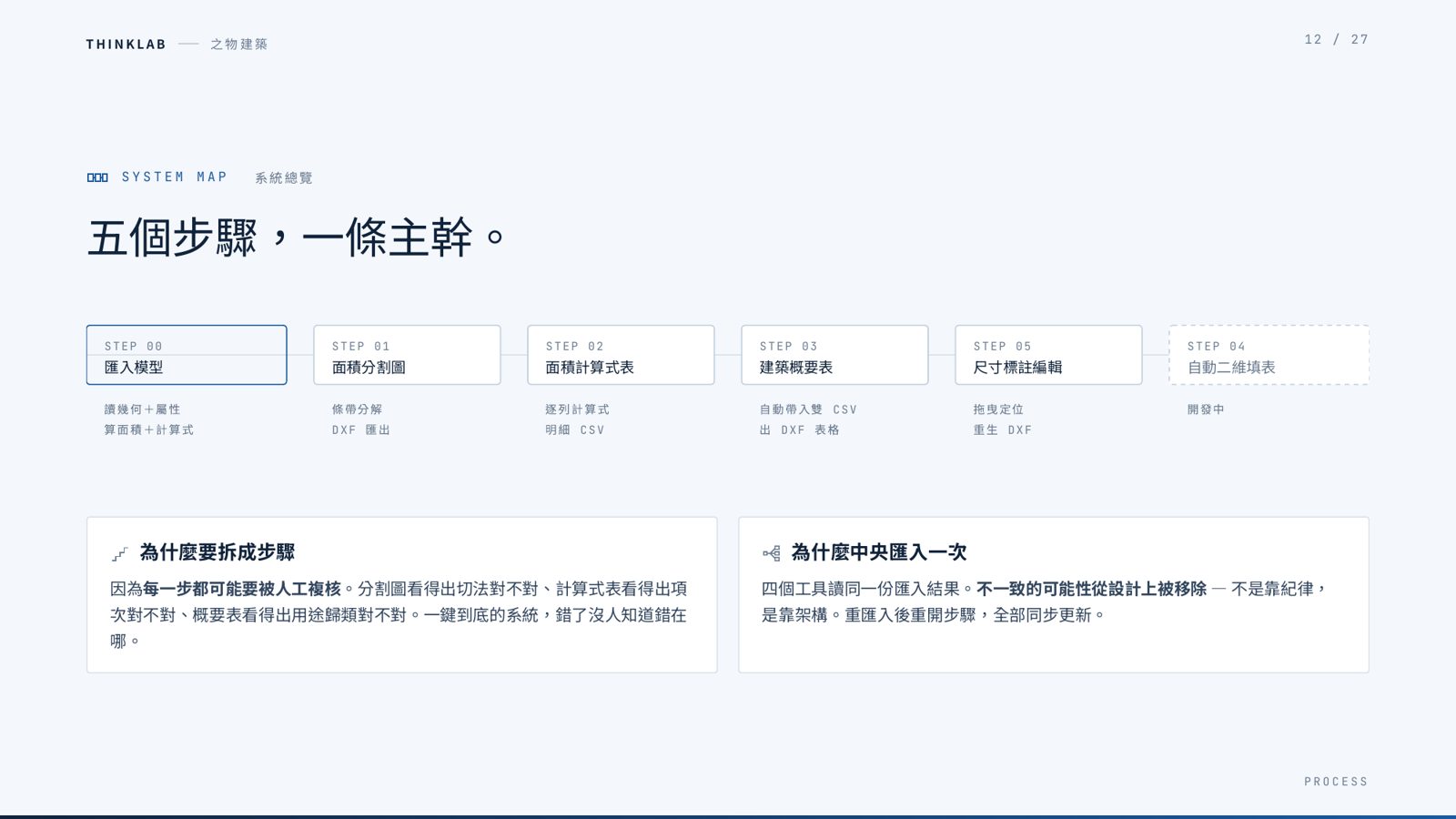Click the PROCESS footer label

coord(1336,782)
